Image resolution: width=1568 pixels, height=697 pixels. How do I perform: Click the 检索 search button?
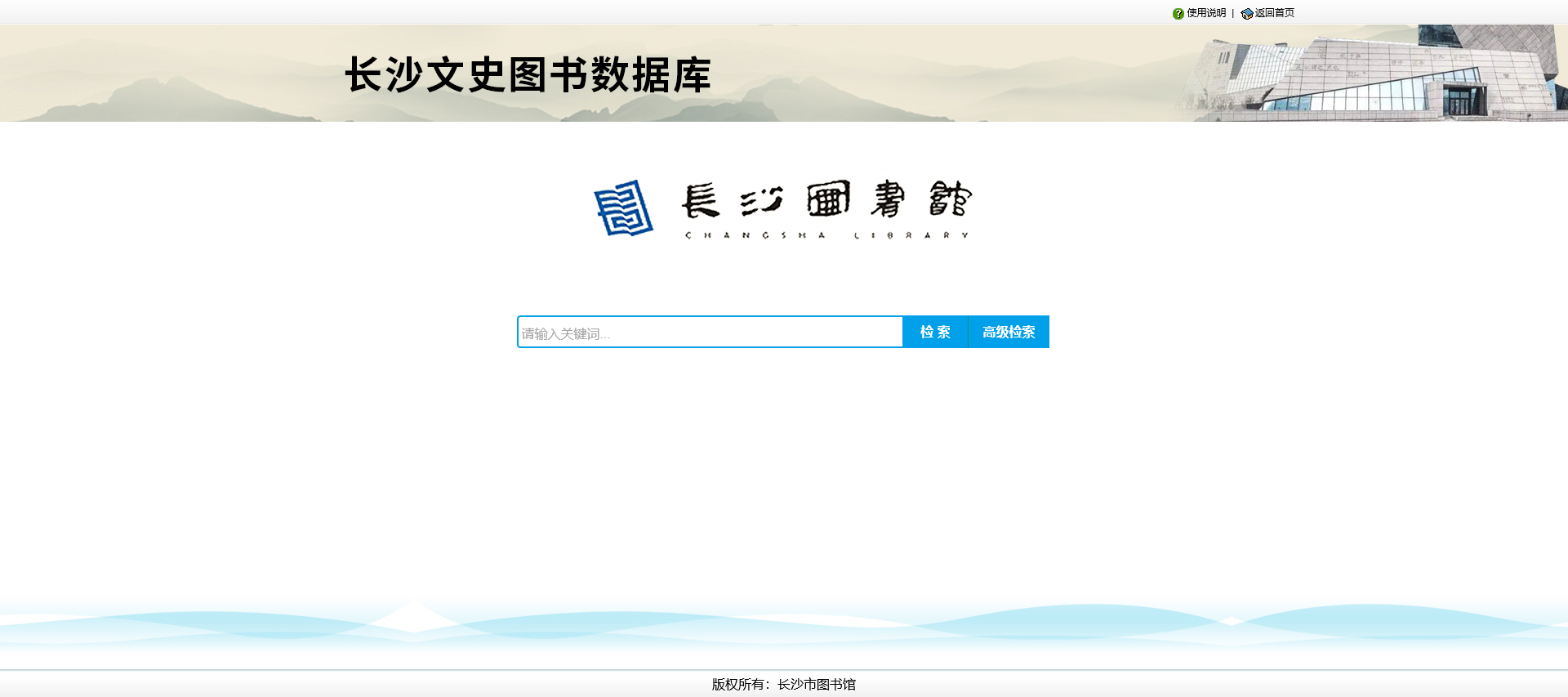tap(935, 332)
